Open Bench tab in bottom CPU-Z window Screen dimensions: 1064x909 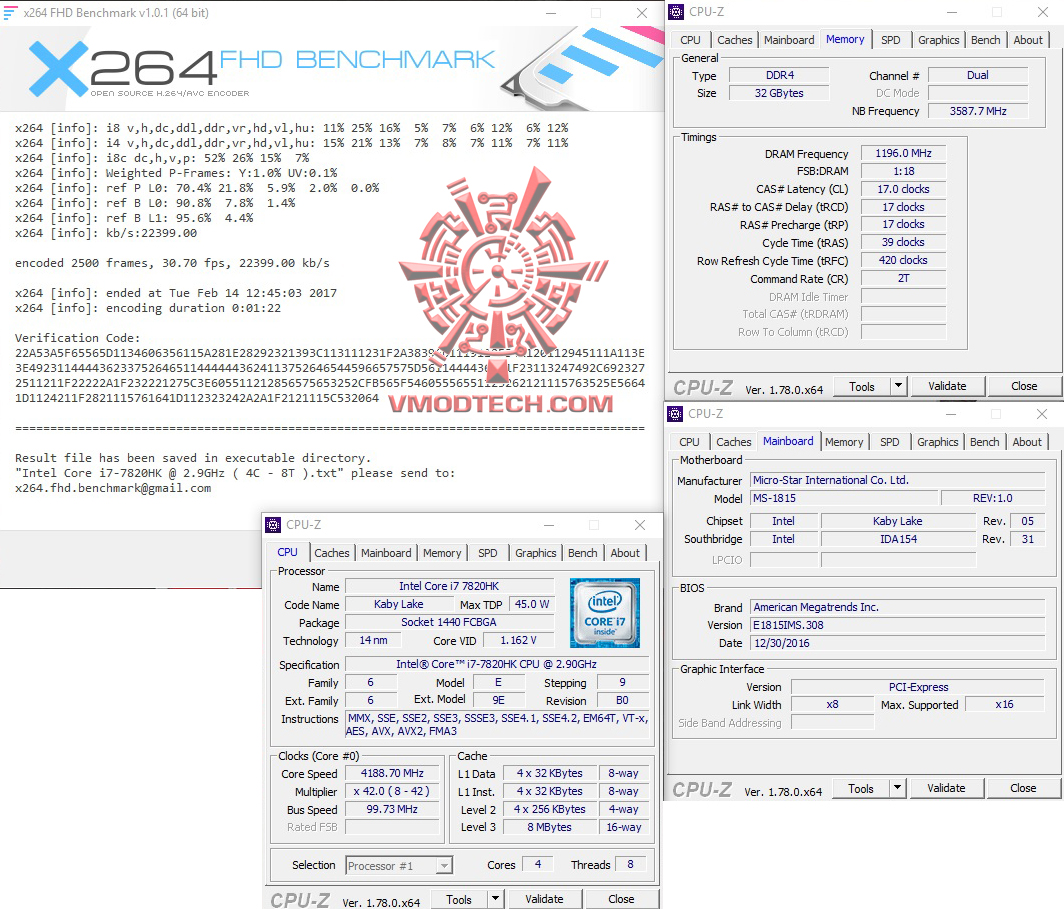click(582, 553)
